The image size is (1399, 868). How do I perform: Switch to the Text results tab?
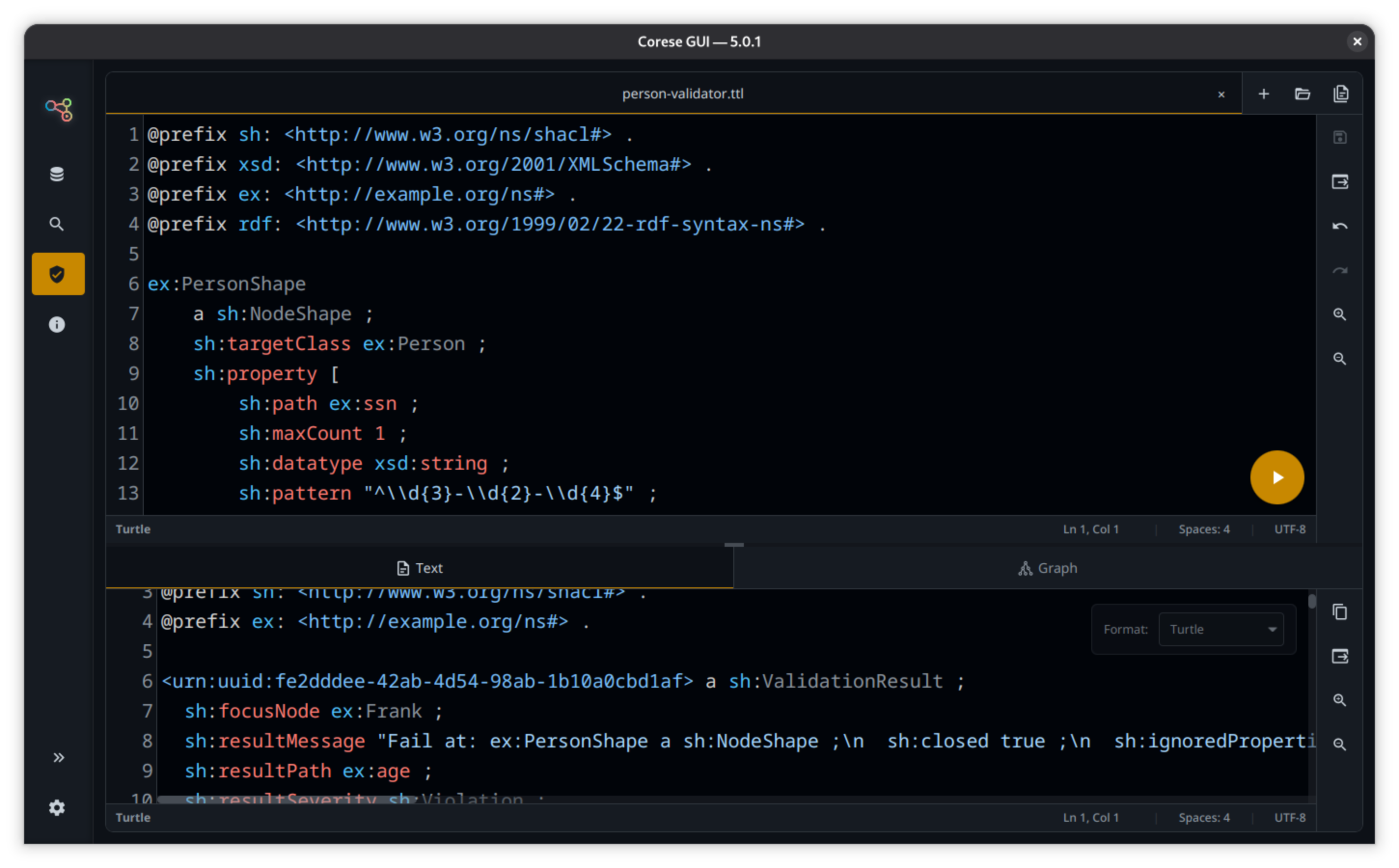pyautogui.click(x=420, y=569)
